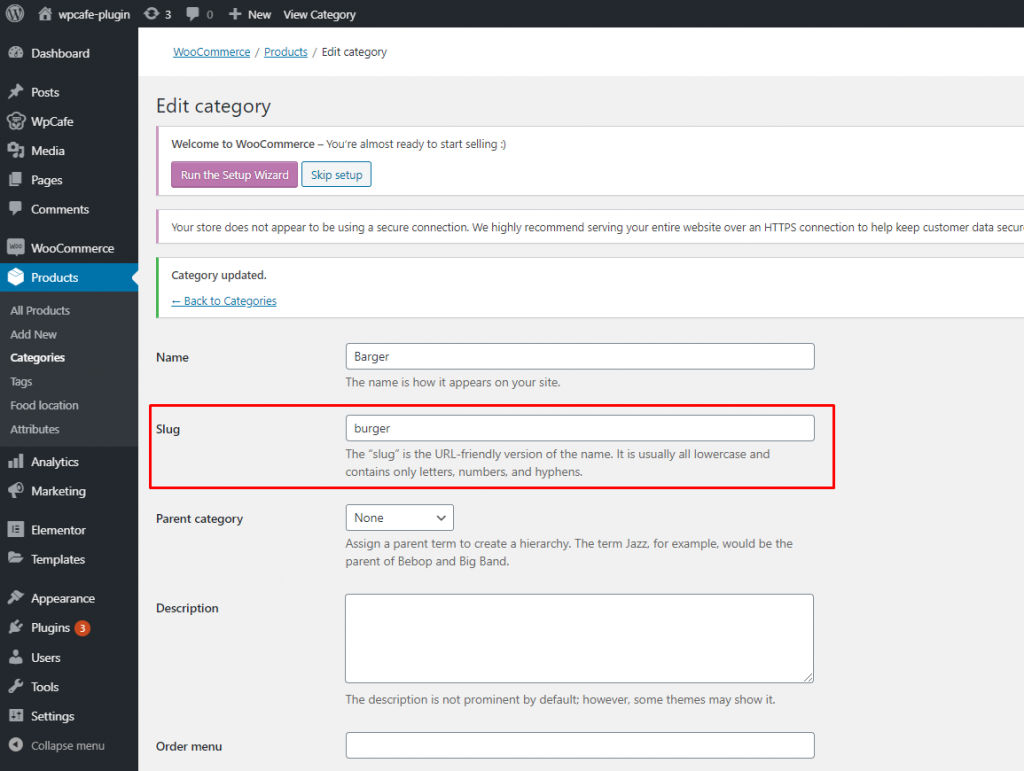Click the Media icon in sidebar

pyautogui.click(x=16, y=151)
